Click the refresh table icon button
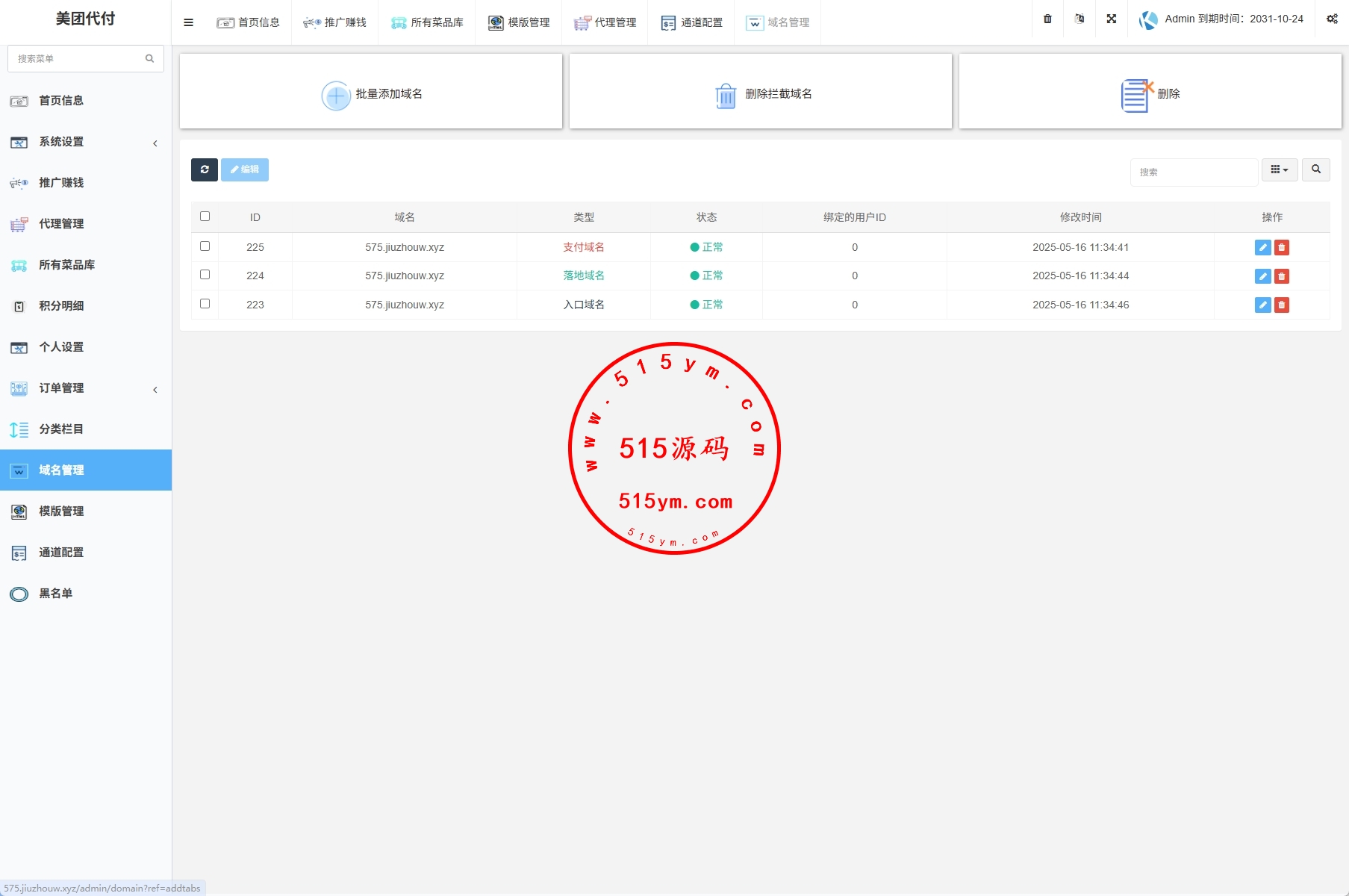 204,169
